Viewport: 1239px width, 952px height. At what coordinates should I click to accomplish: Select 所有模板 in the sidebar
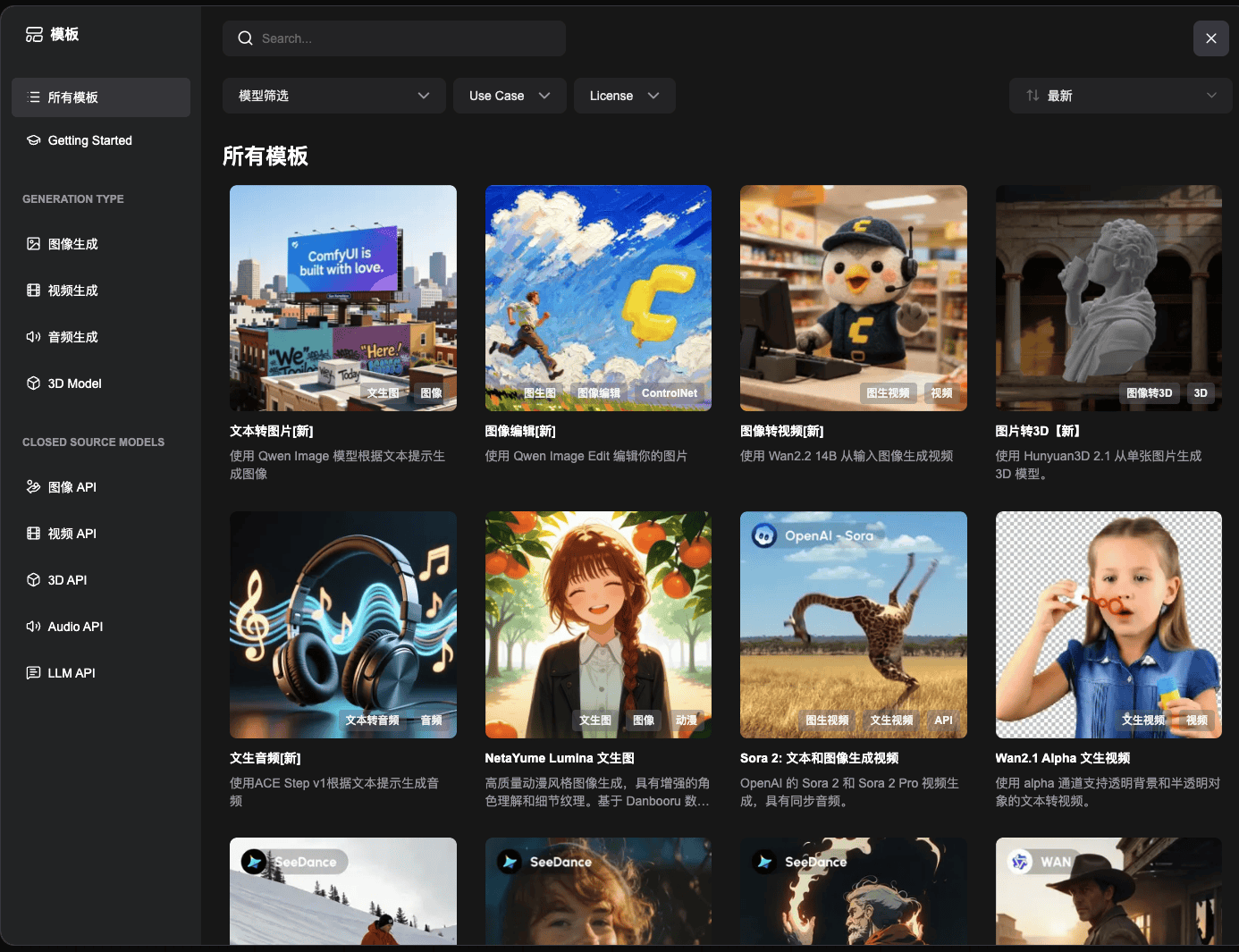tap(101, 97)
